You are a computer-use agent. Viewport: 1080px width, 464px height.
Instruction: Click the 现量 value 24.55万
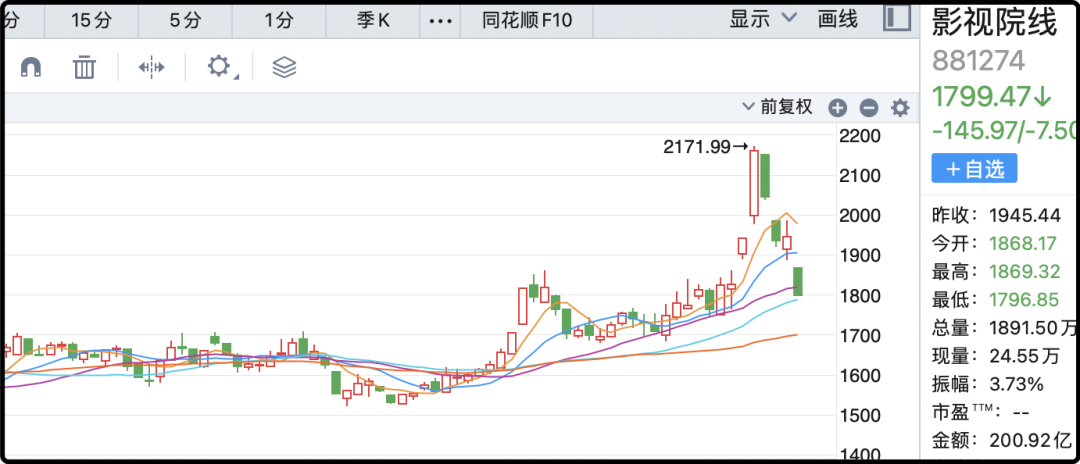click(1024, 356)
